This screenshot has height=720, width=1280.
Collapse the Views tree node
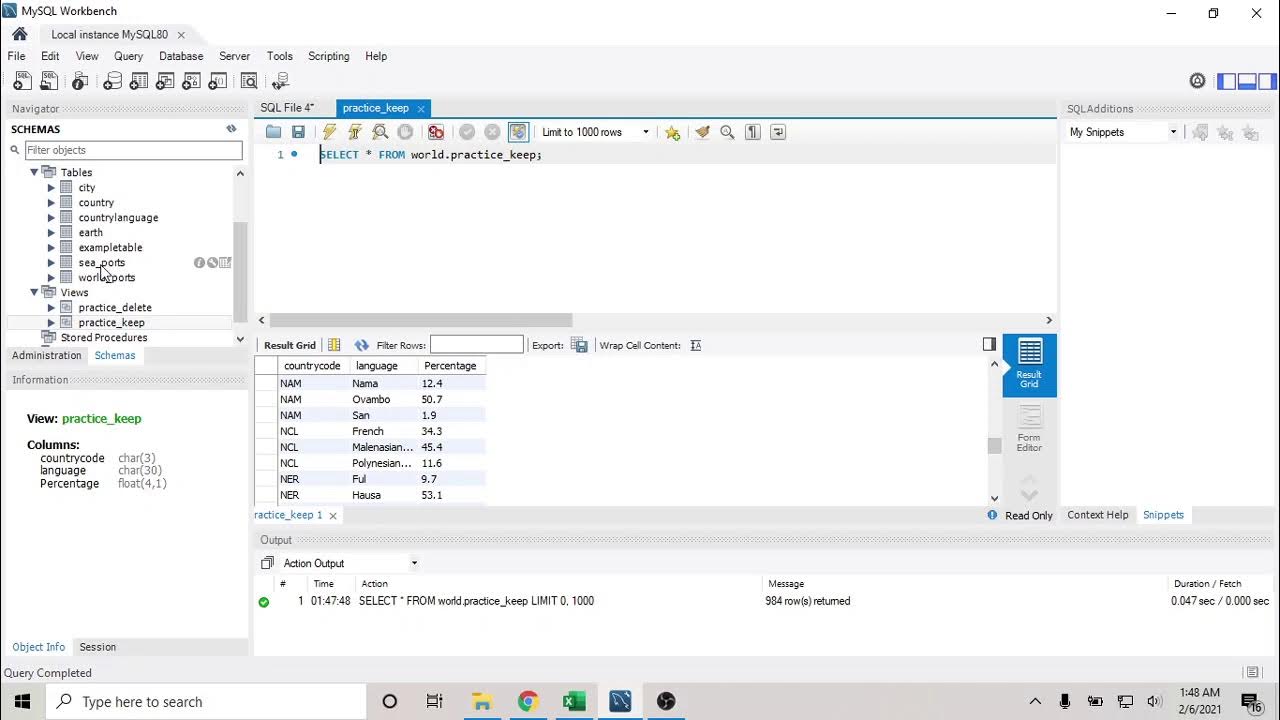point(34,292)
